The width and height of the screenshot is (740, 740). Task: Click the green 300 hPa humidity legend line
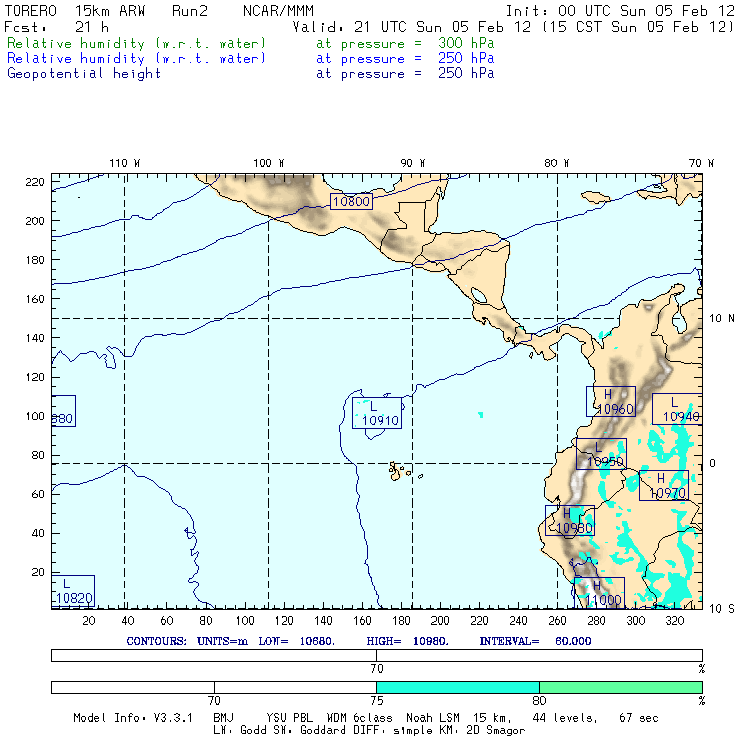[251, 43]
